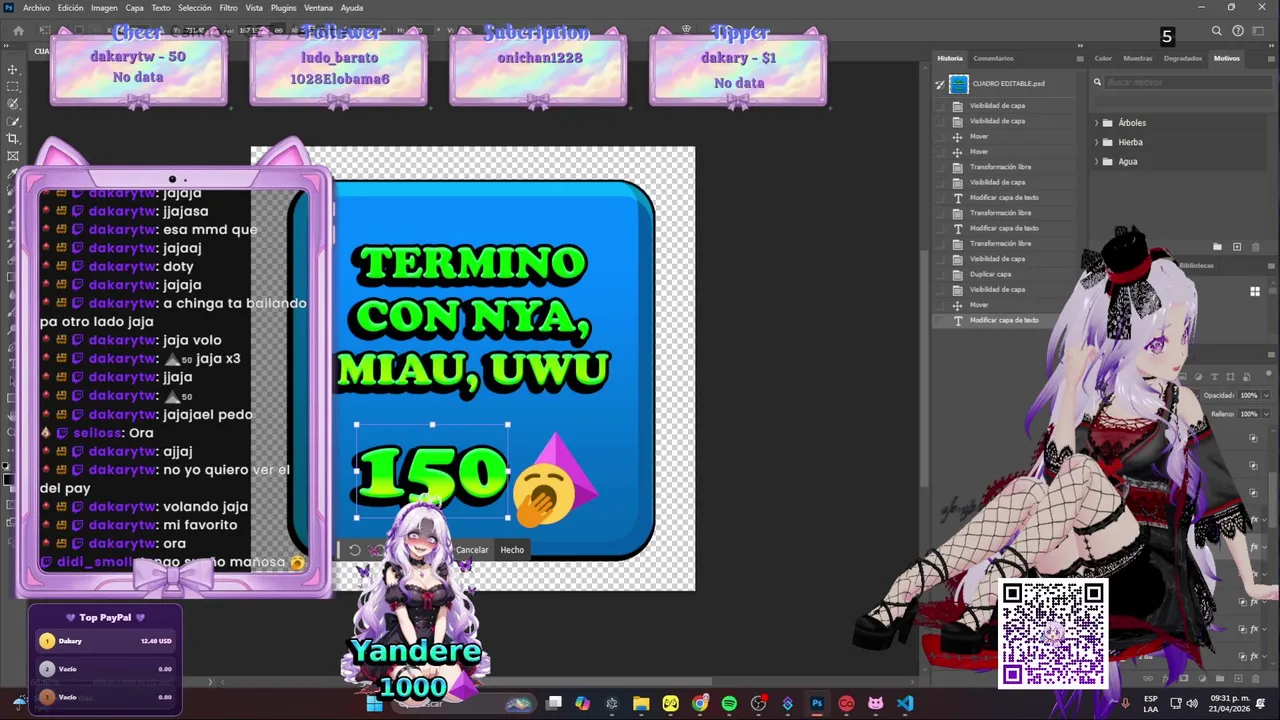This screenshot has width=1280, height=720.
Task: Open the Edición menu
Action: pyautogui.click(x=70, y=8)
